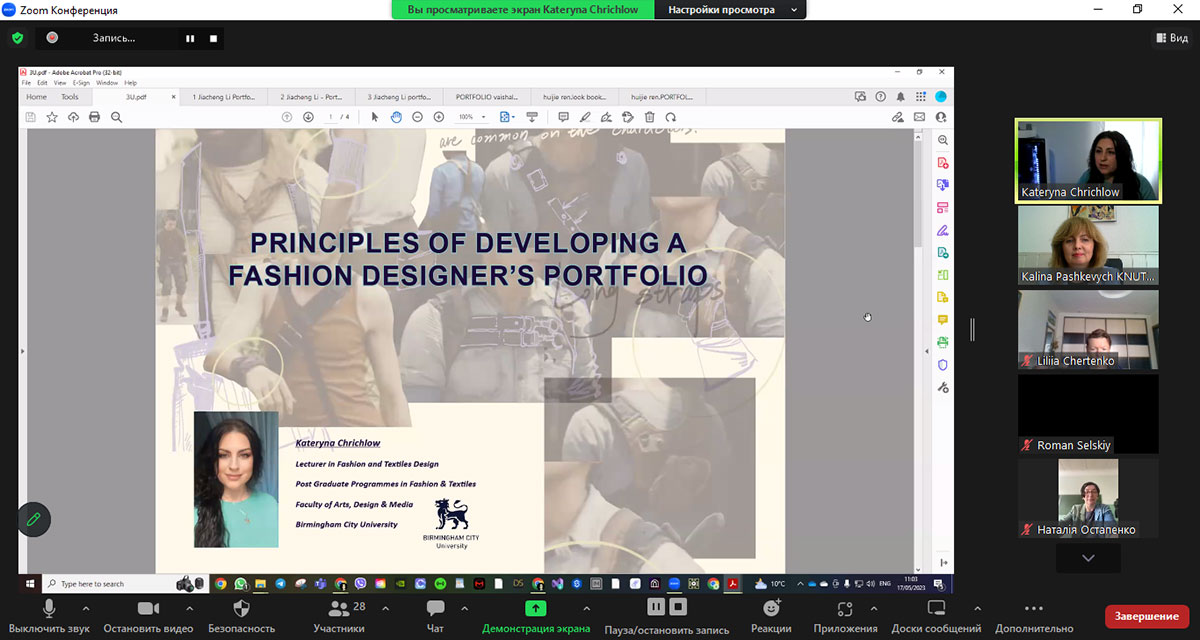
Task: Click the Security shield icon
Action: tap(241, 609)
